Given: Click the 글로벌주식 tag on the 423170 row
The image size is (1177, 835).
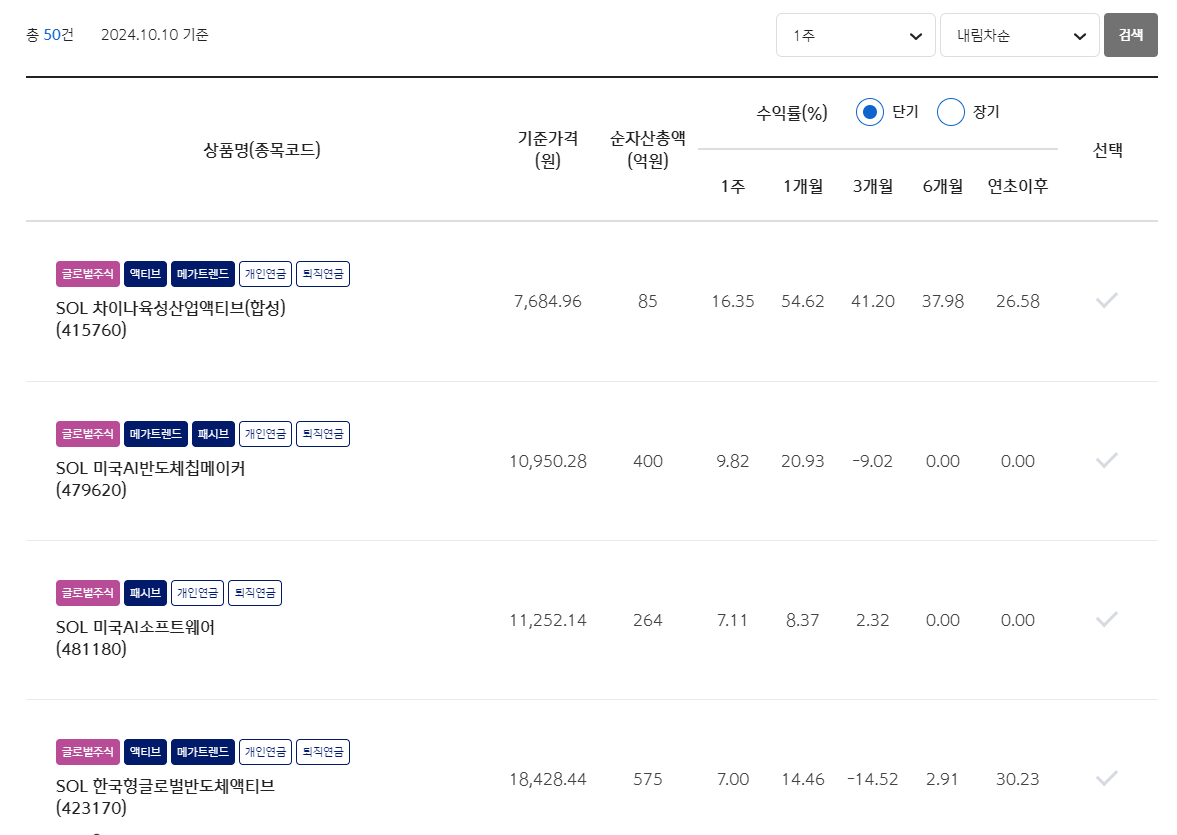Looking at the screenshot, I should click(88, 752).
